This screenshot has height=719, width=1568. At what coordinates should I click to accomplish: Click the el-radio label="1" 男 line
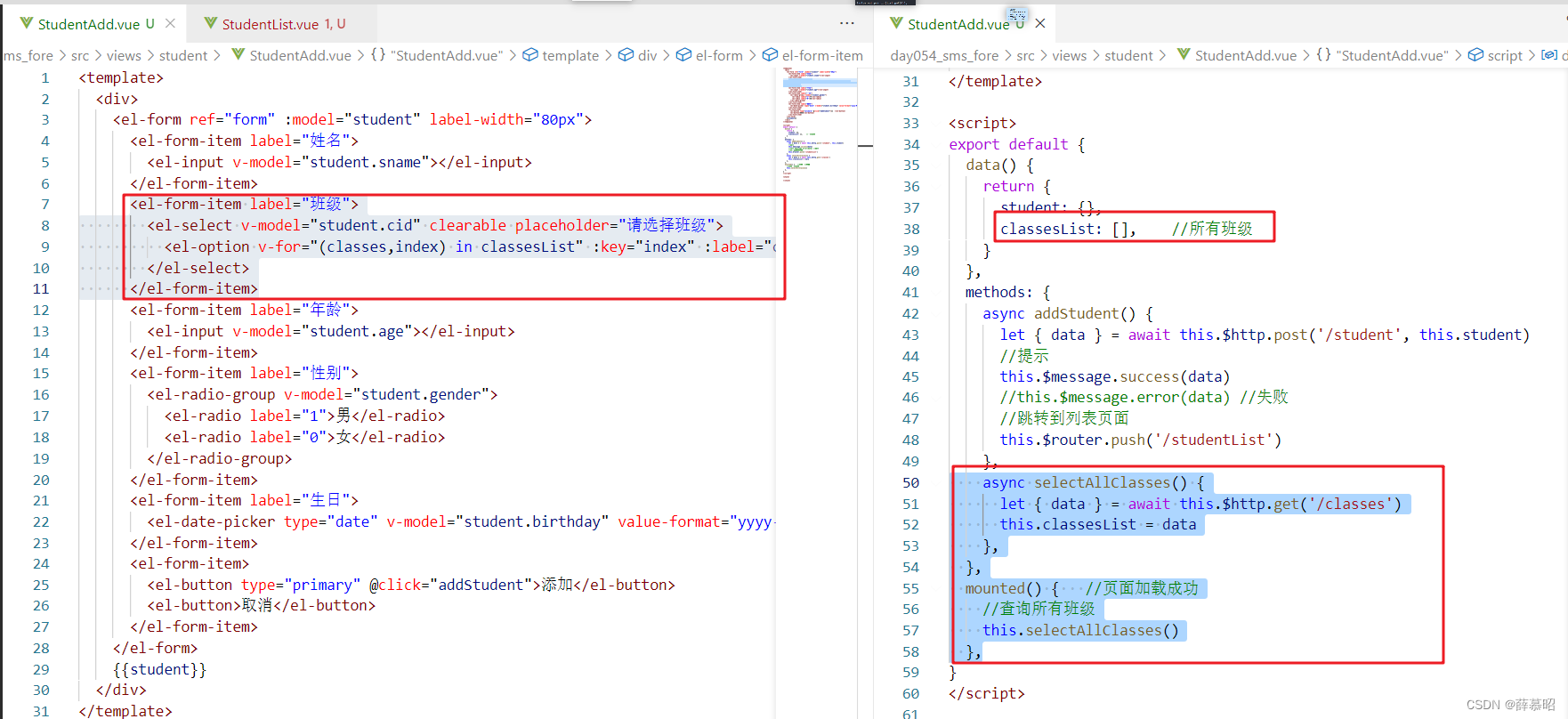[304, 416]
